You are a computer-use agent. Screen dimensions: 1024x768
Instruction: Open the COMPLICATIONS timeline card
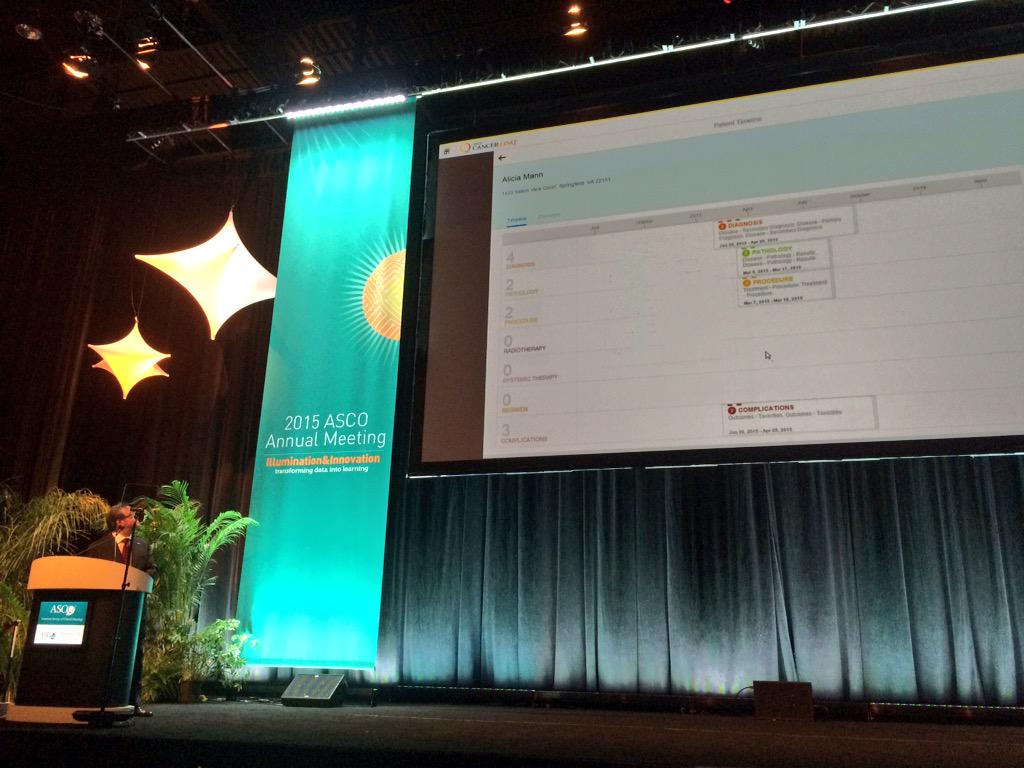[x=799, y=416]
